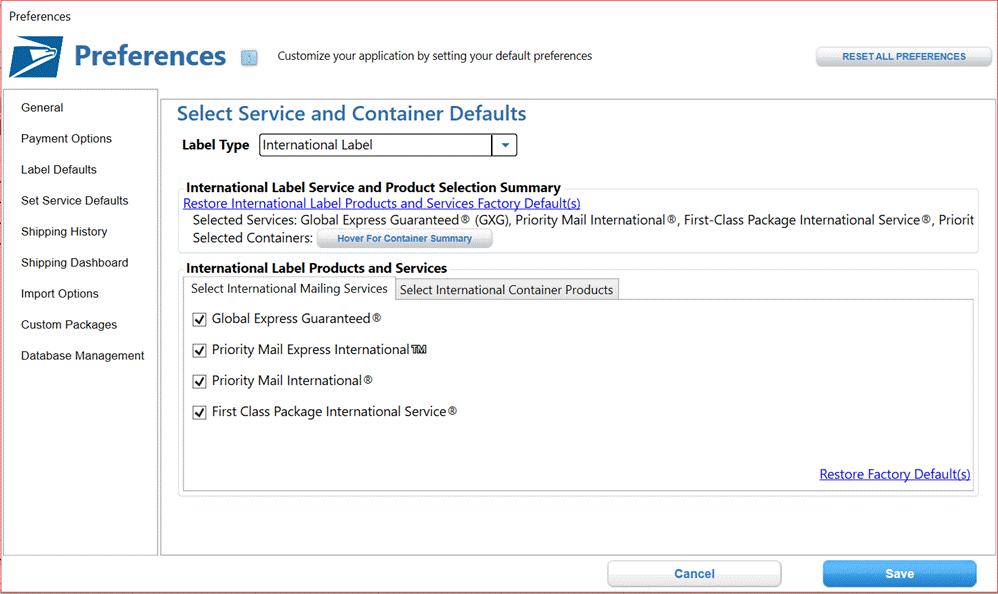
Task: Open Shipping Dashboard section
Action: pyautogui.click(x=74, y=263)
